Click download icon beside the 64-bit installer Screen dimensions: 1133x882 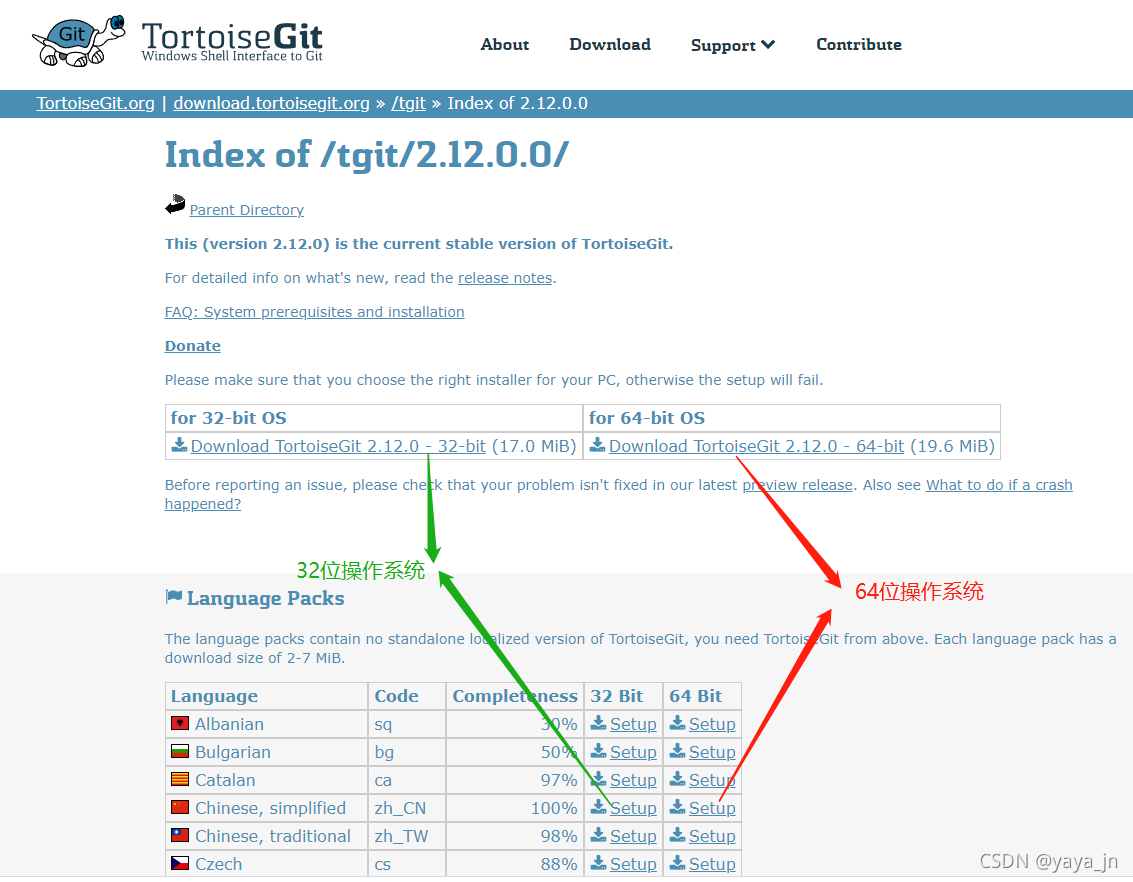(598, 445)
